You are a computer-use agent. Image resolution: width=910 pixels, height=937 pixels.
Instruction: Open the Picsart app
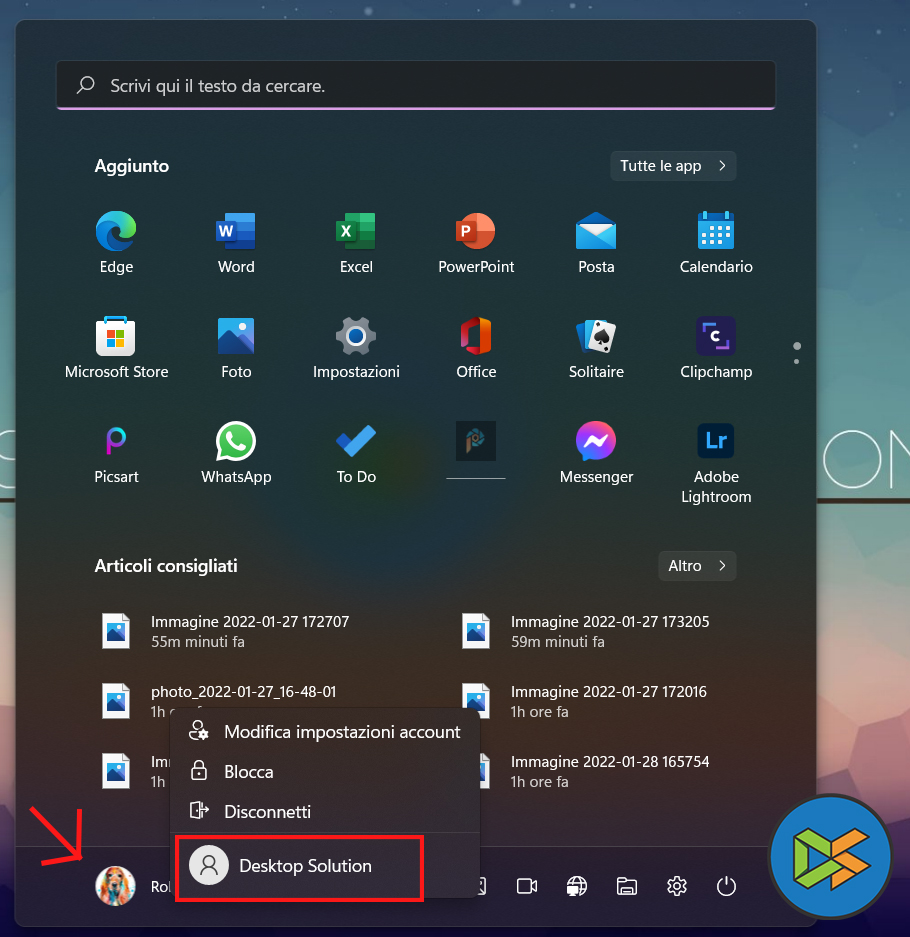click(x=116, y=452)
